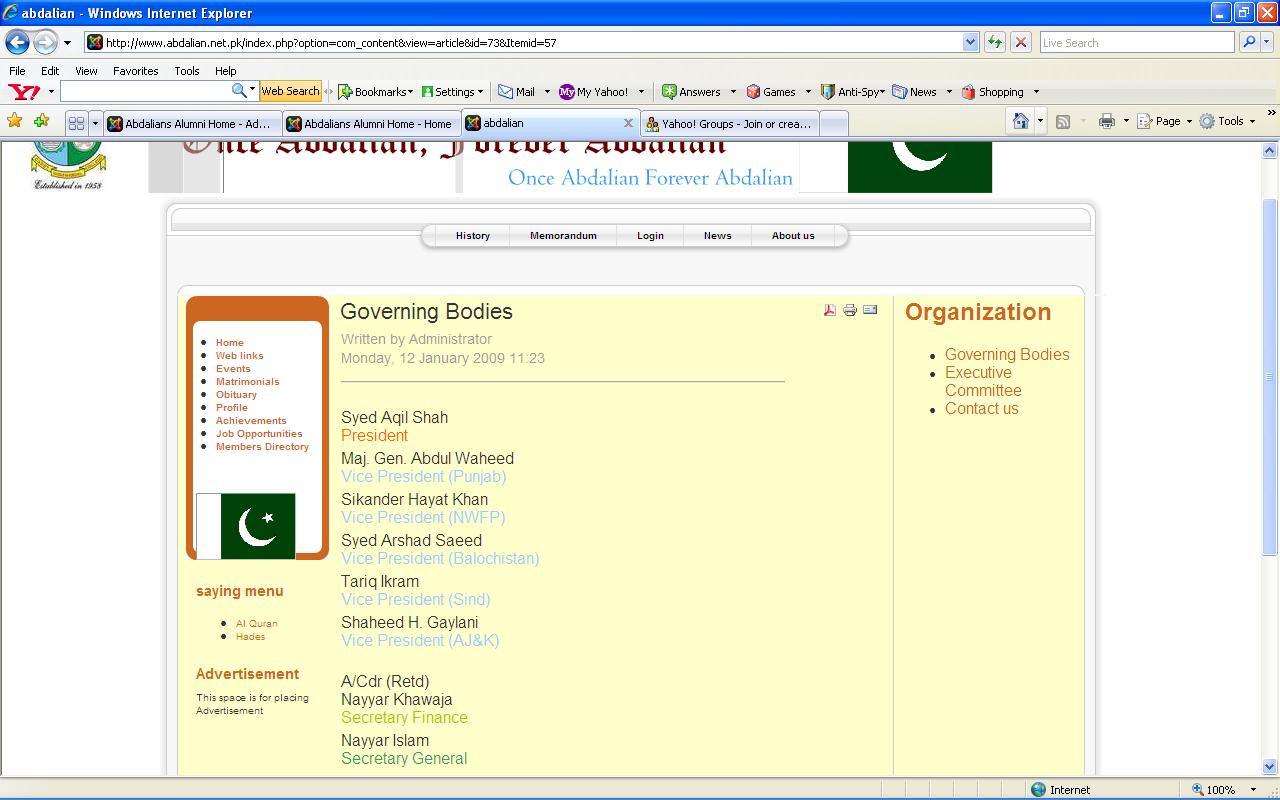Click the Live Search magnifier button
Viewport: 1280px width, 800px height.
[1248, 42]
